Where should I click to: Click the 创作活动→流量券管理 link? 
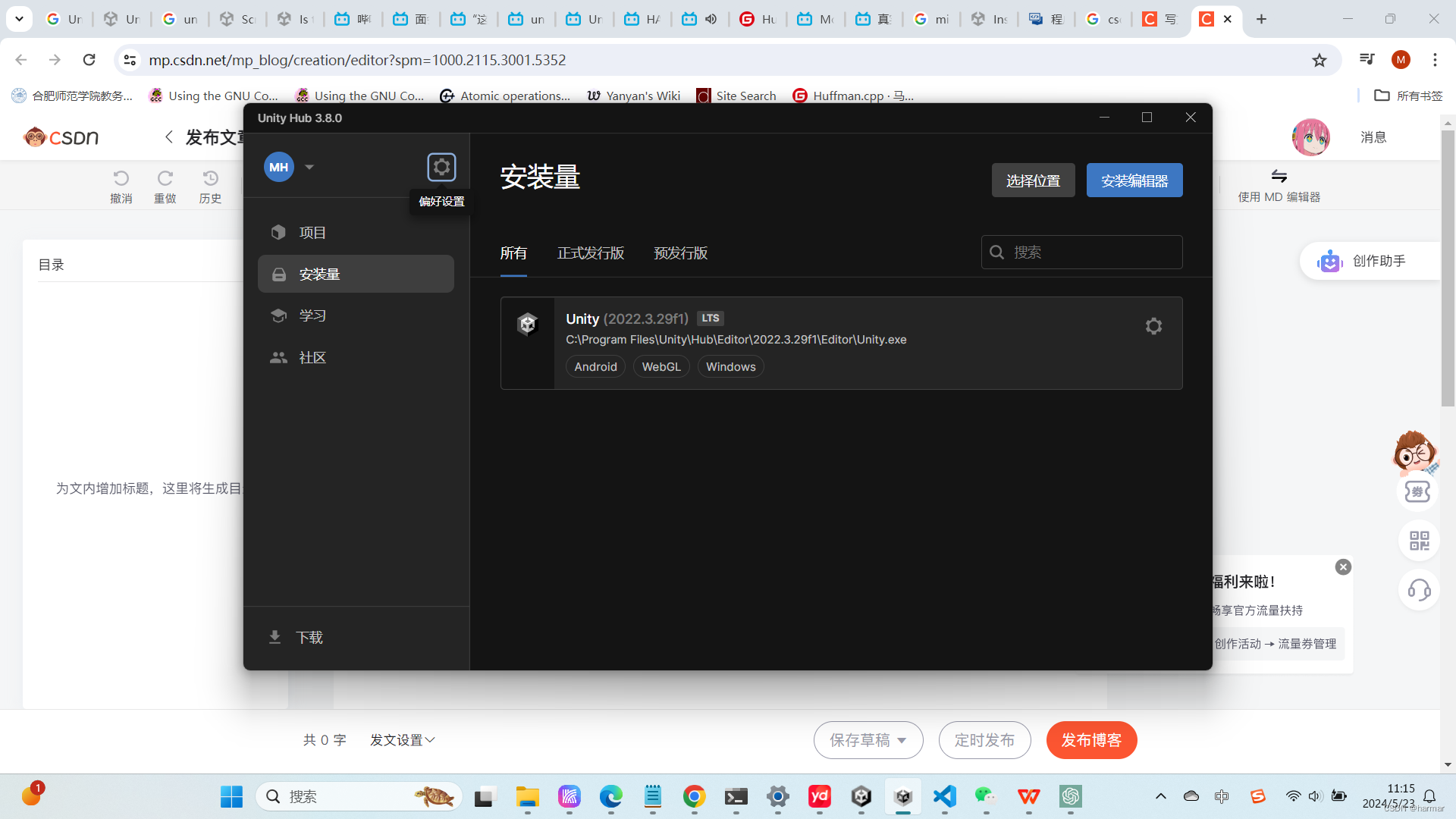coord(1276,644)
